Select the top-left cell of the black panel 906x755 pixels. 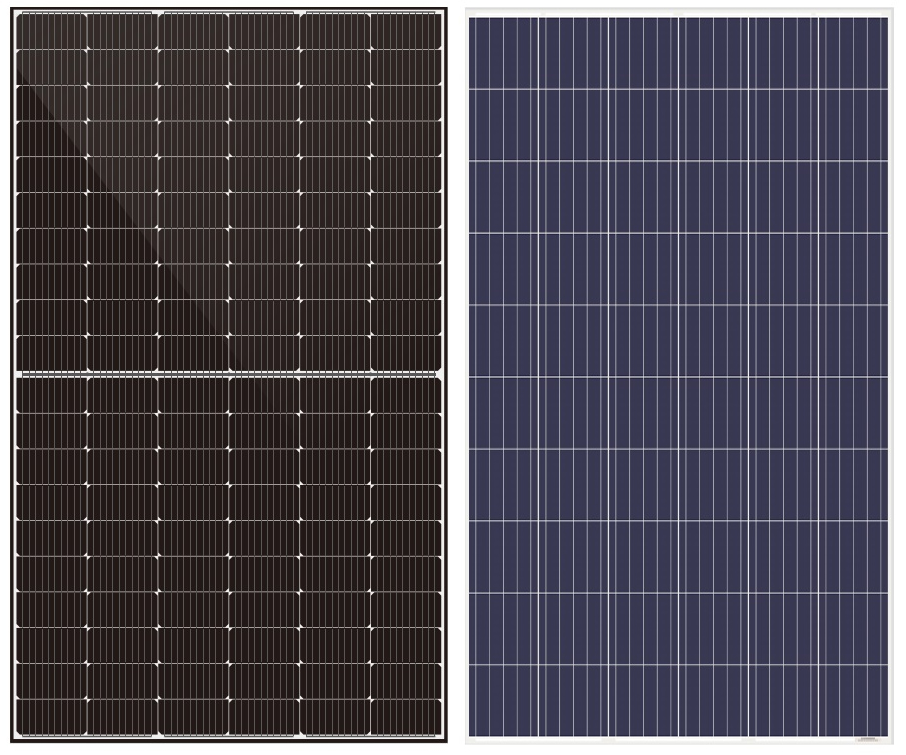pyautogui.click(x=51, y=30)
